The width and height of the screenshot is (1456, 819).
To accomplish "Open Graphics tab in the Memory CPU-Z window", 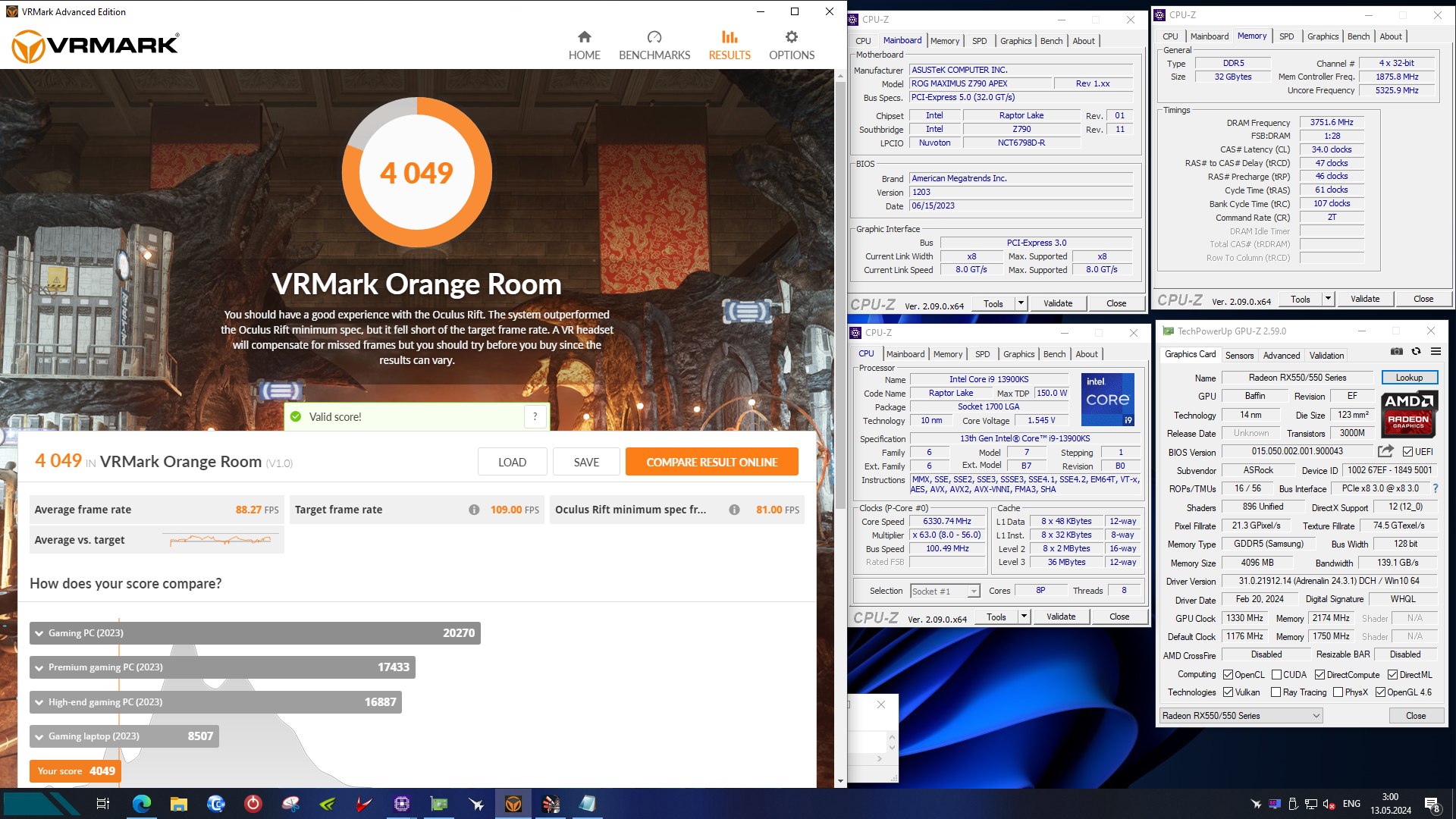I will point(1323,36).
